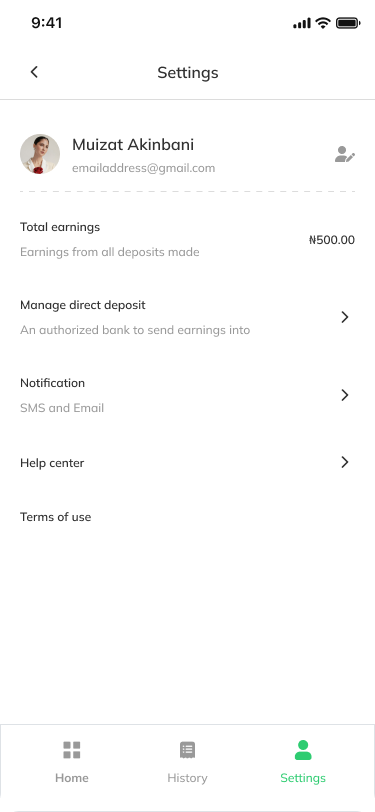Check the Wi-Fi status icon
Image resolution: width=375 pixels, height=812 pixels.
[x=323, y=23]
